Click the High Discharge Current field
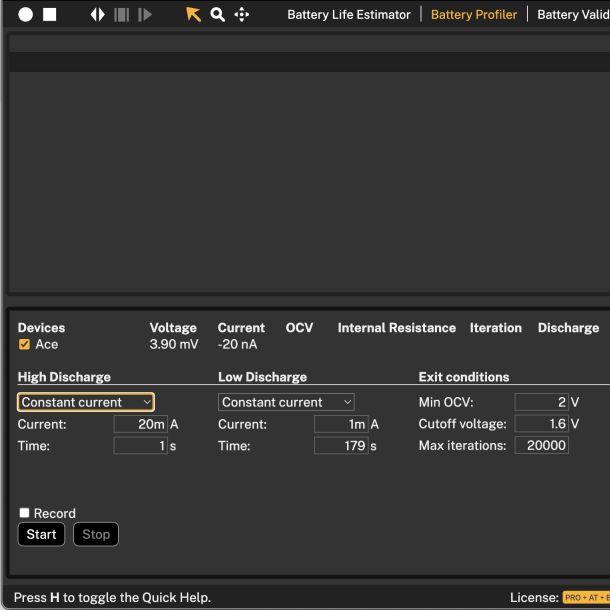 point(140,424)
